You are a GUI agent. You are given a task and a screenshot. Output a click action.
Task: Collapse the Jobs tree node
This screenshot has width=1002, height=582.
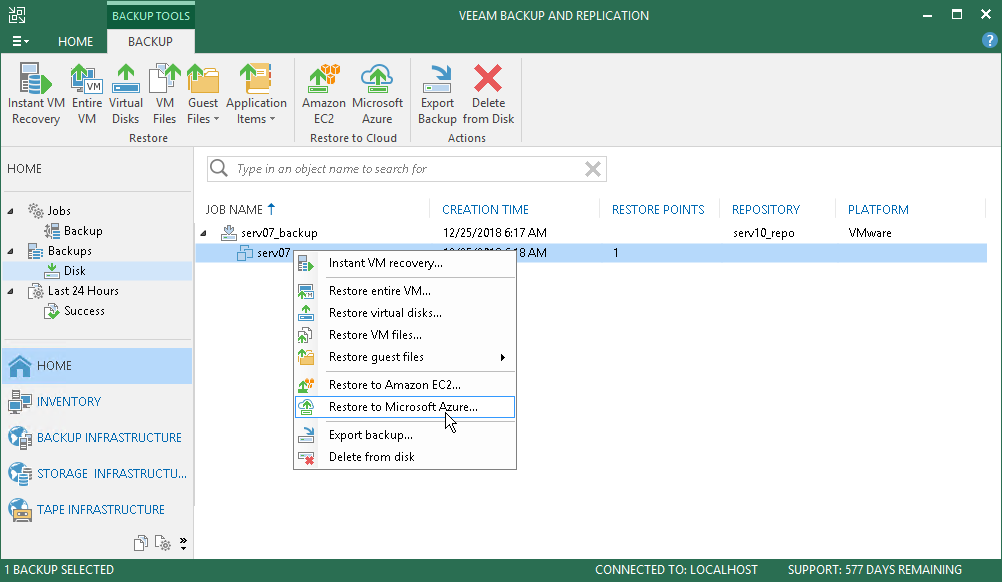(11, 211)
